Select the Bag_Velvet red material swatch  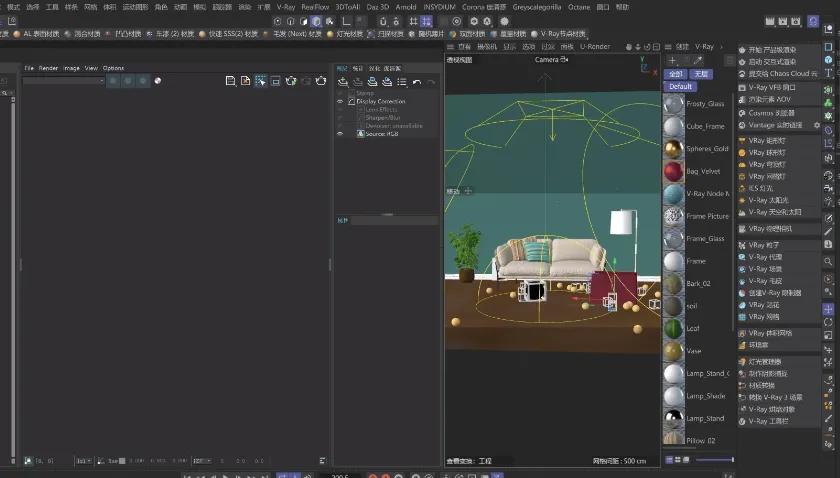(674, 171)
